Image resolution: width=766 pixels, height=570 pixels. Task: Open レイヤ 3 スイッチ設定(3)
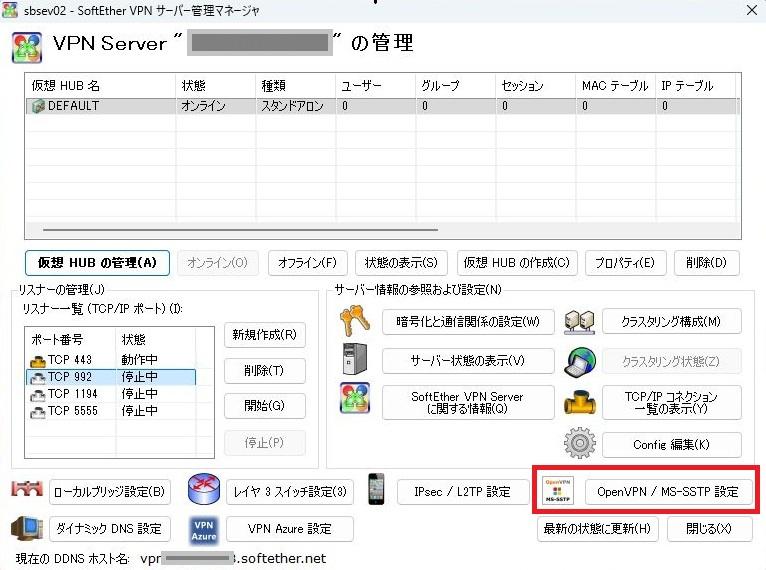pos(290,492)
